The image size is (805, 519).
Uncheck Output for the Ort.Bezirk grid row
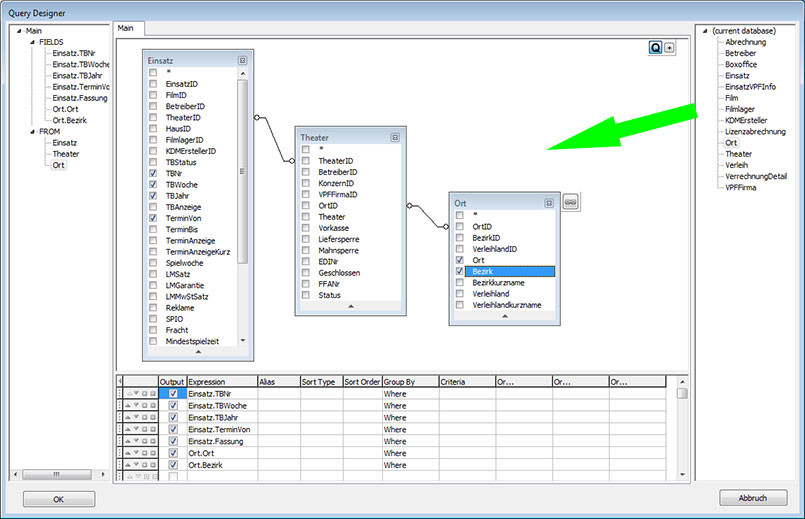[173, 465]
